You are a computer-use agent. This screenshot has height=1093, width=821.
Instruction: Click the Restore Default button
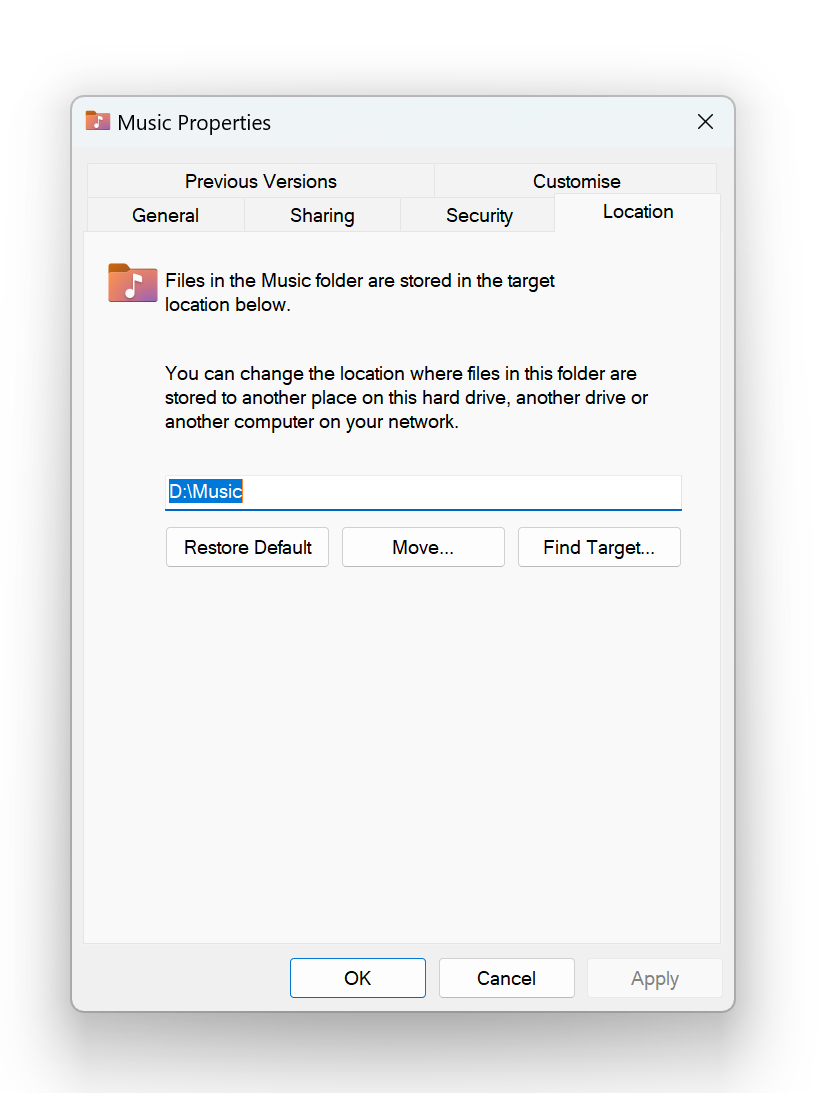pos(247,547)
